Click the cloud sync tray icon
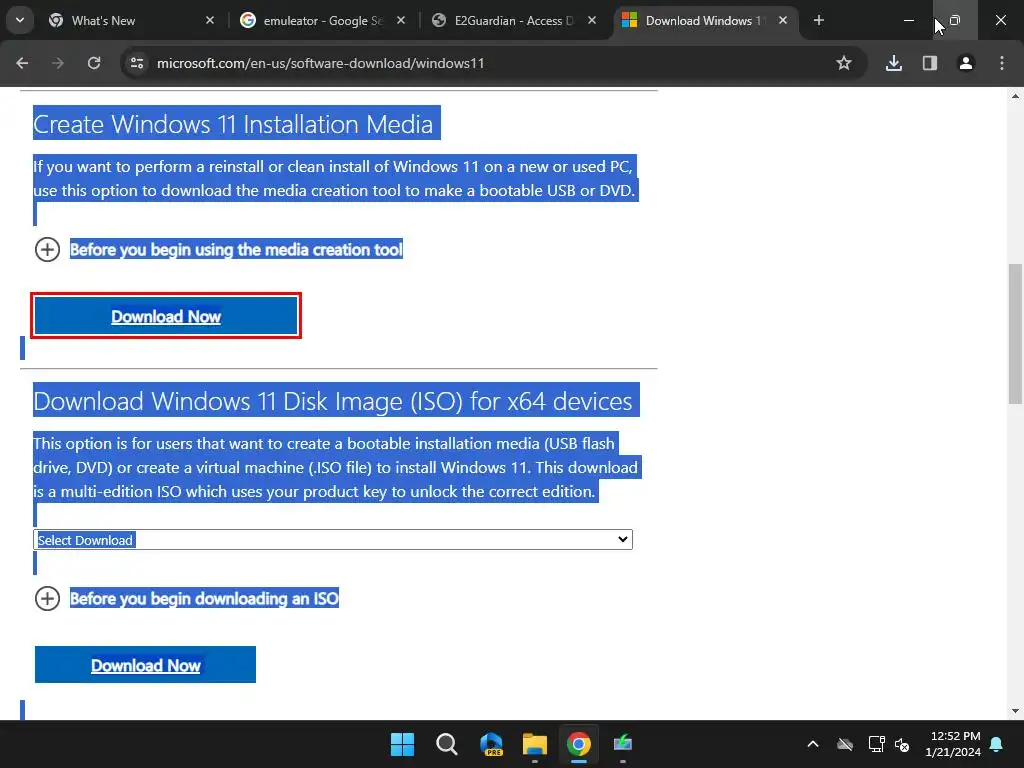 (x=845, y=744)
